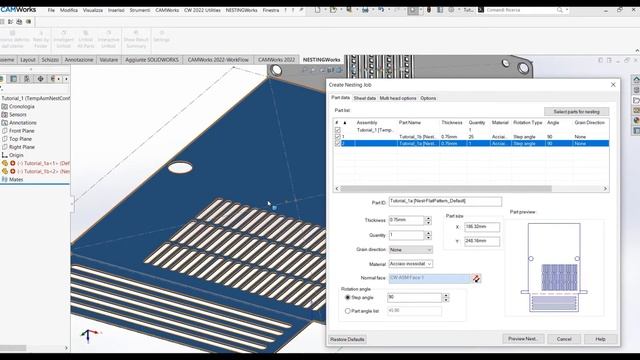This screenshot has height=360, width=640.
Task: Open the FeatureManager design tree tab icon
Action: 2,79
